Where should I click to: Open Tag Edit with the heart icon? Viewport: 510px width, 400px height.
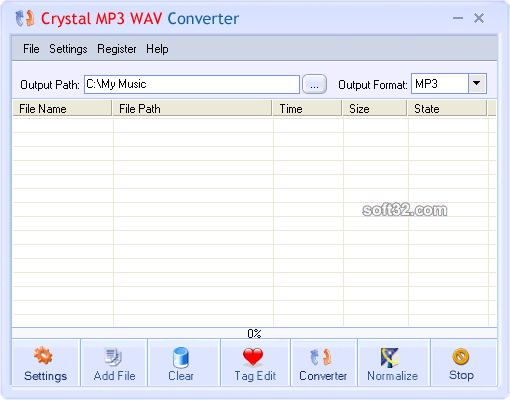click(x=255, y=363)
